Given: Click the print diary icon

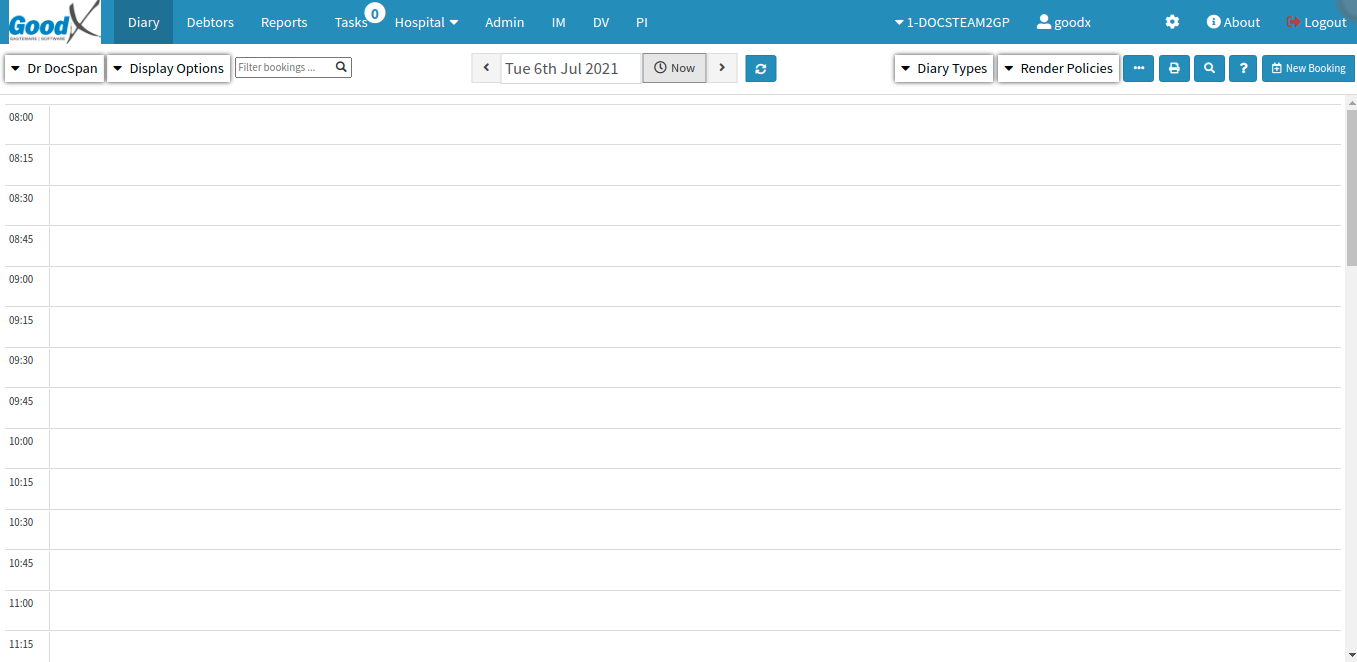Looking at the screenshot, I should [1174, 68].
